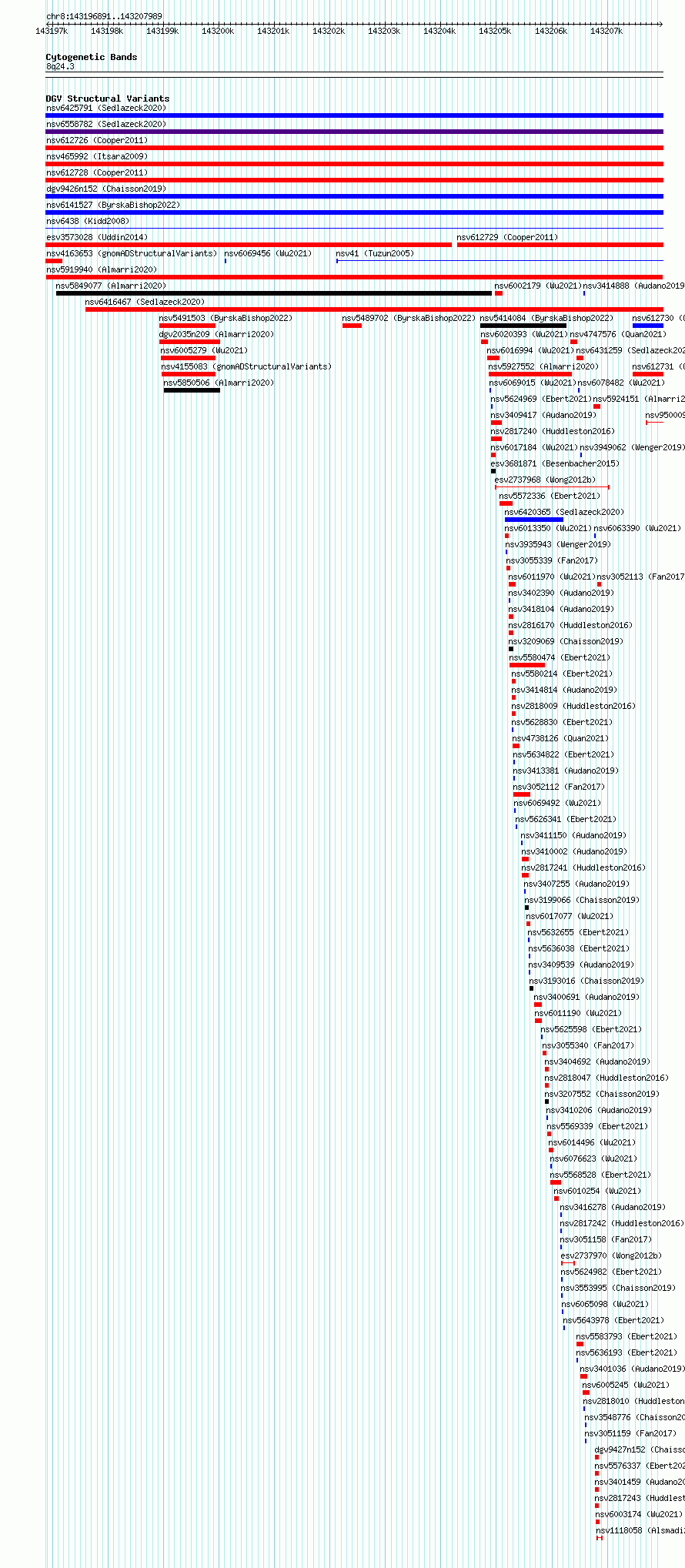Open nsv3055340 (Fan2017) variant
This screenshot has height=1568, width=685.
tap(588, 1045)
